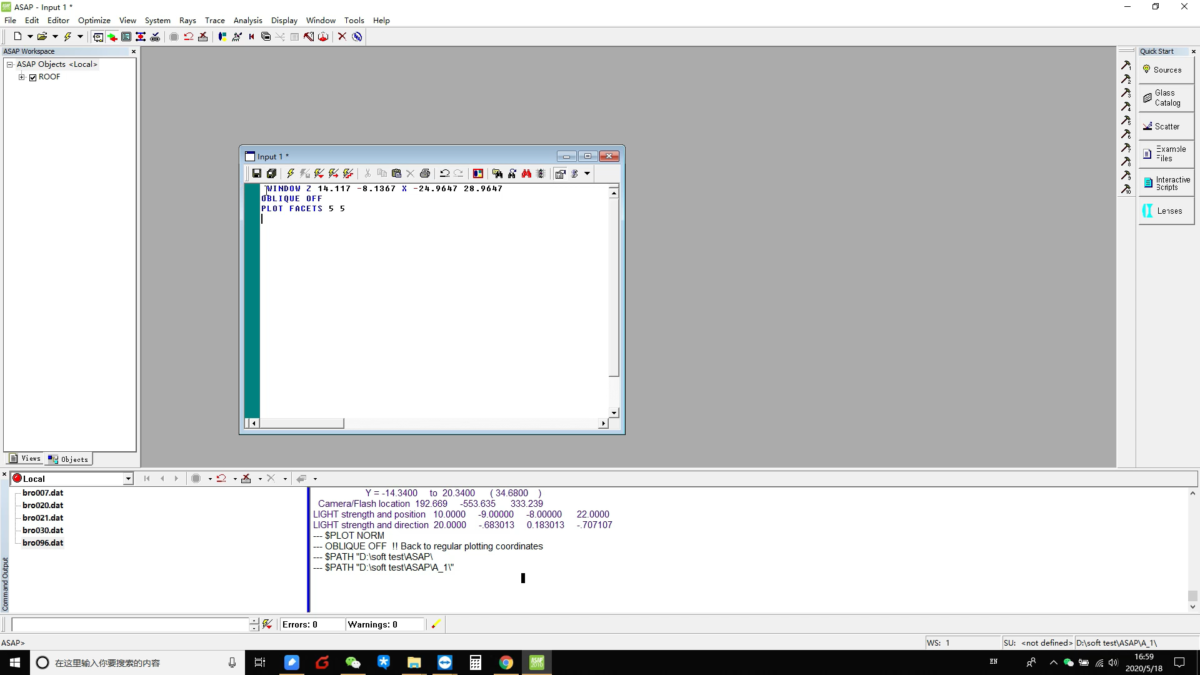Click the red loop arrow icon in main toolbar

coord(188,37)
